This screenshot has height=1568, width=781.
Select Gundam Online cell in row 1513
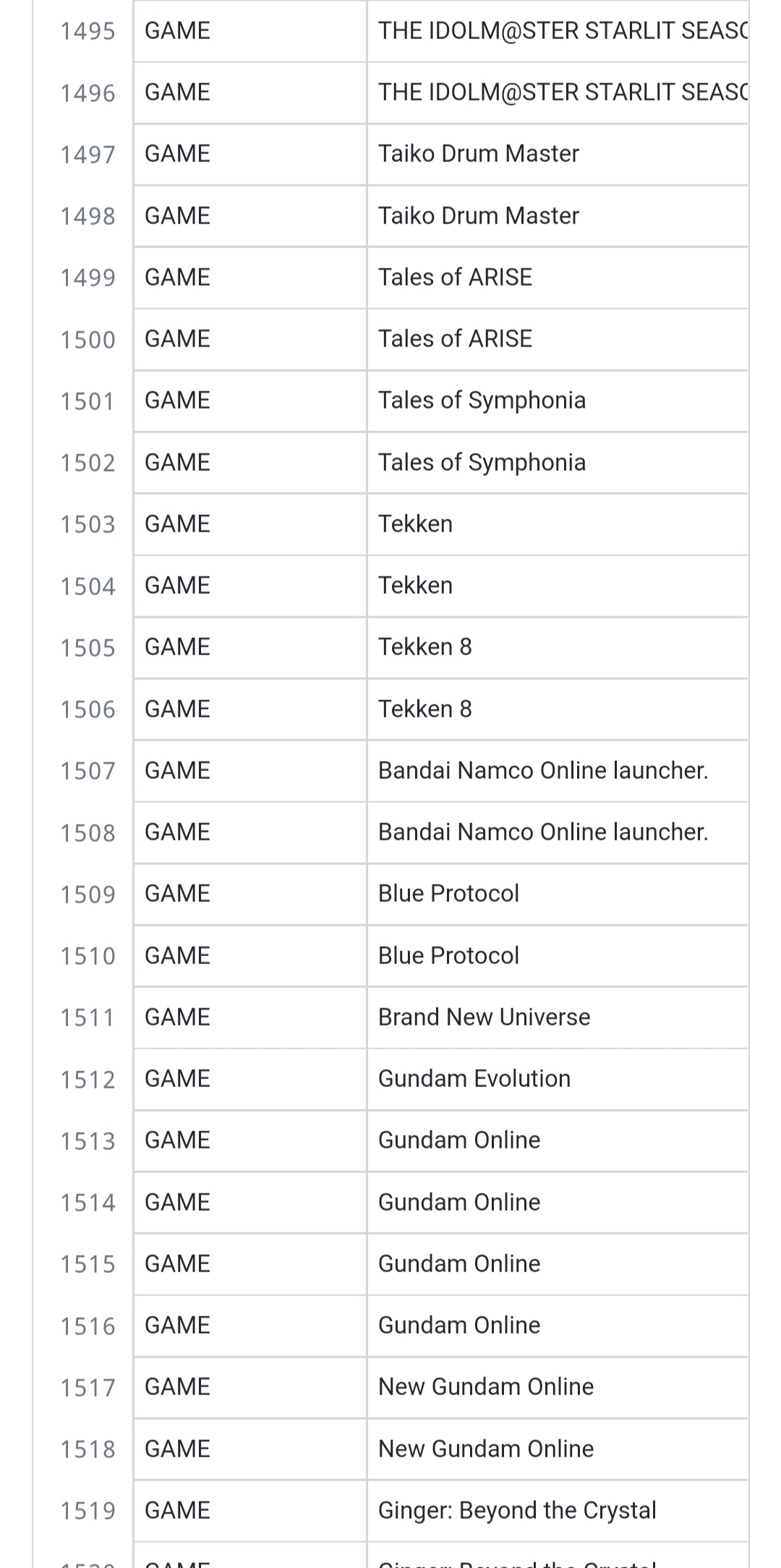558,1141
